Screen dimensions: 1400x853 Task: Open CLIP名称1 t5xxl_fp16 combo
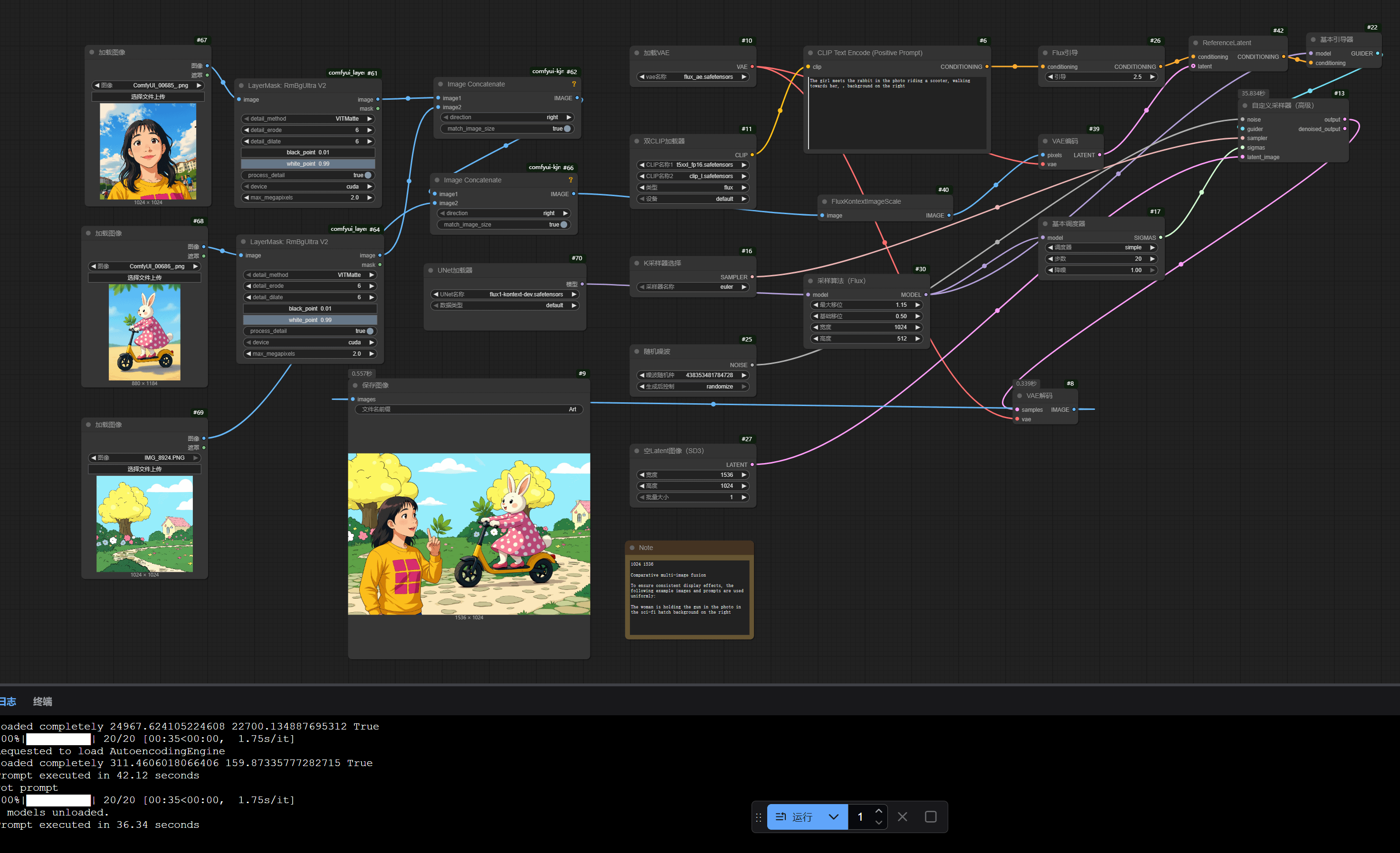point(693,165)
